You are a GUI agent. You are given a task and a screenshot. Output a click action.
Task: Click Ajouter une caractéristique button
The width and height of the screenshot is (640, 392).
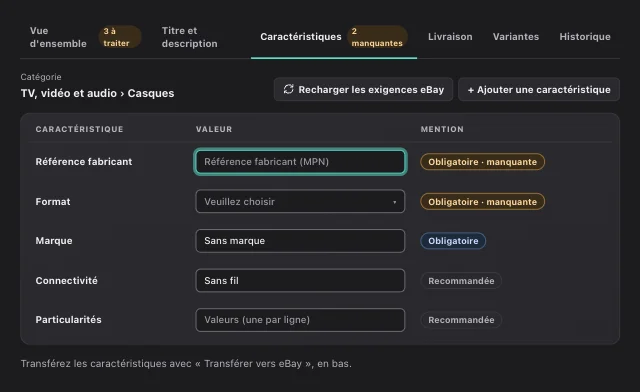pyautogui.click(x=539, y=89)
